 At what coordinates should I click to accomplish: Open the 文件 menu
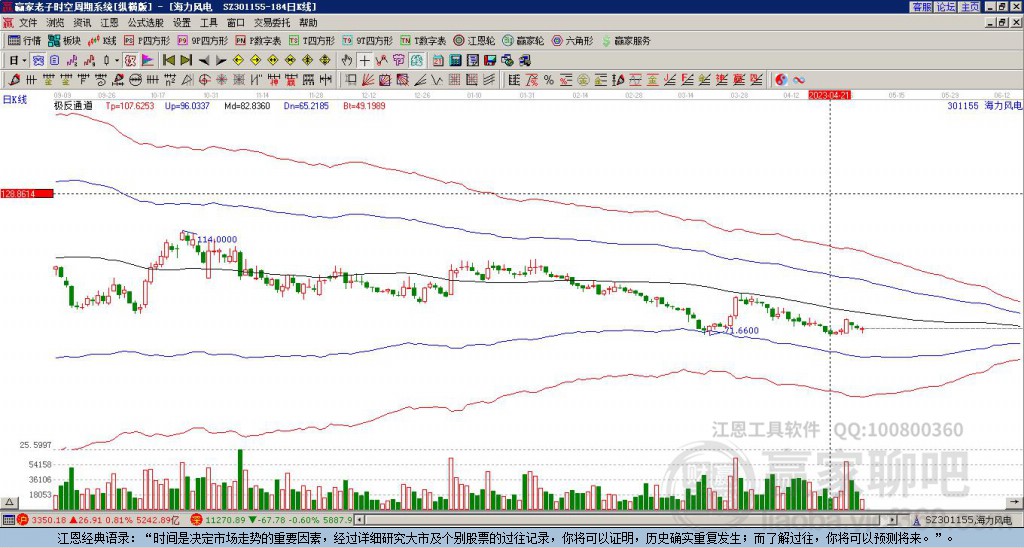[28, 23]
